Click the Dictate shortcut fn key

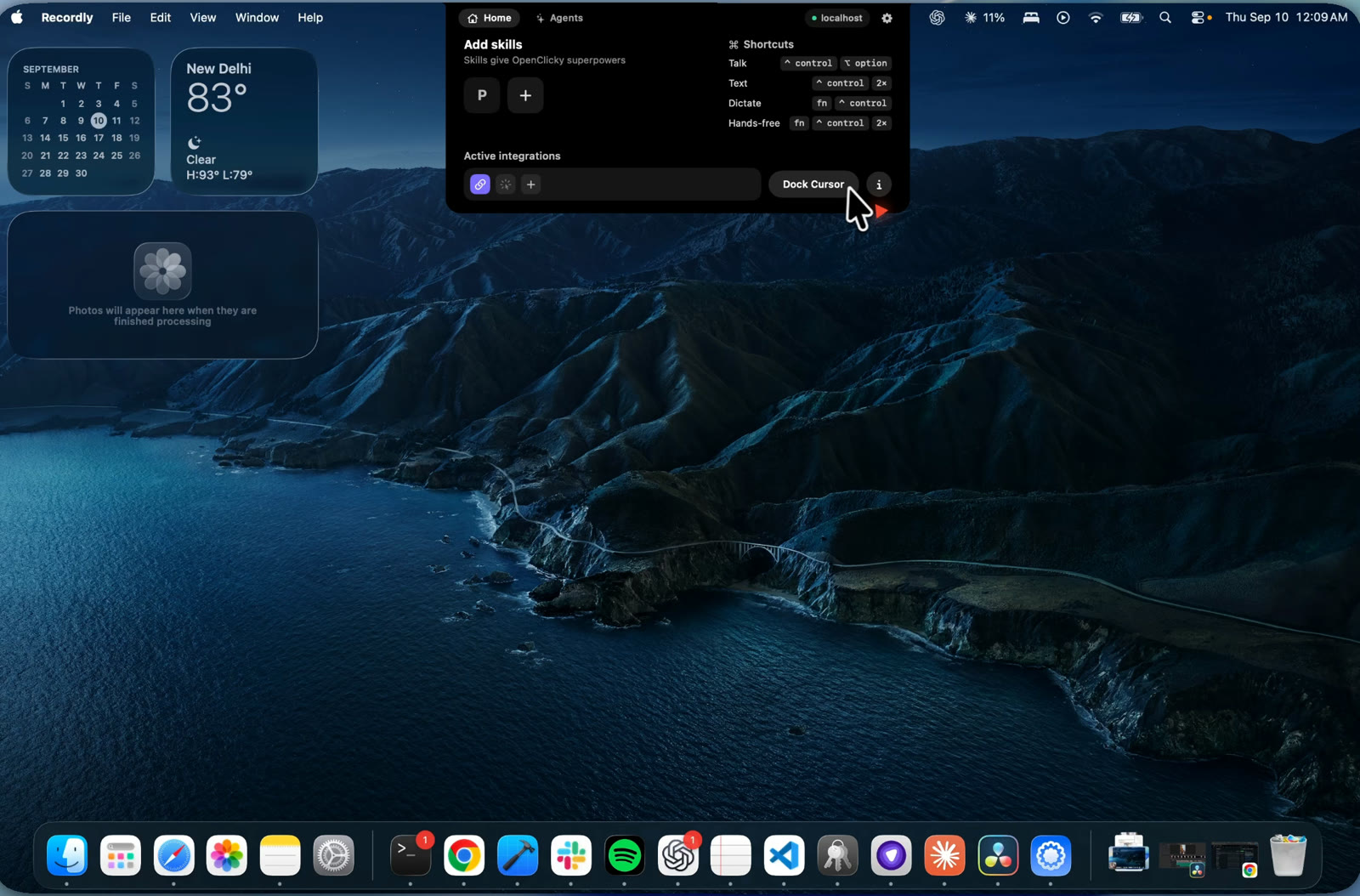822,103
